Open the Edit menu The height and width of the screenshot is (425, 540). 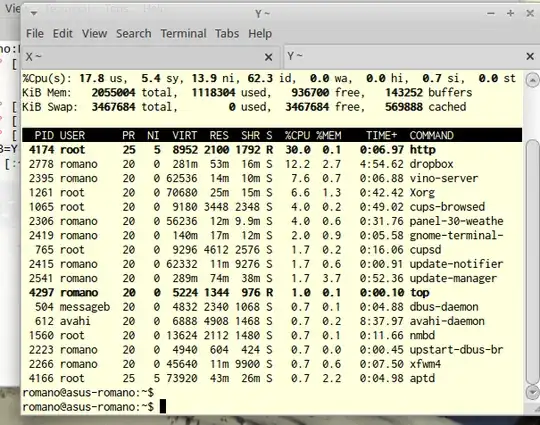point(62,33)
